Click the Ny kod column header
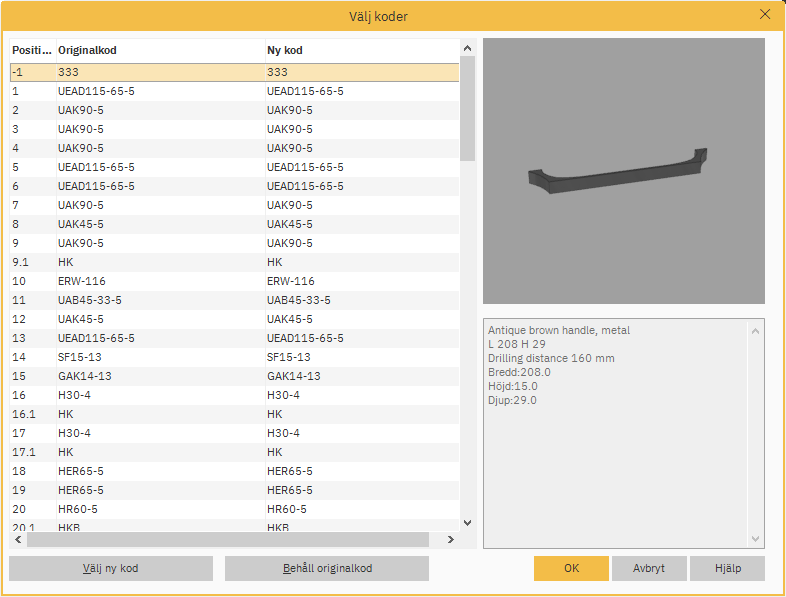 pyautogui.click(x=360, y=50)
